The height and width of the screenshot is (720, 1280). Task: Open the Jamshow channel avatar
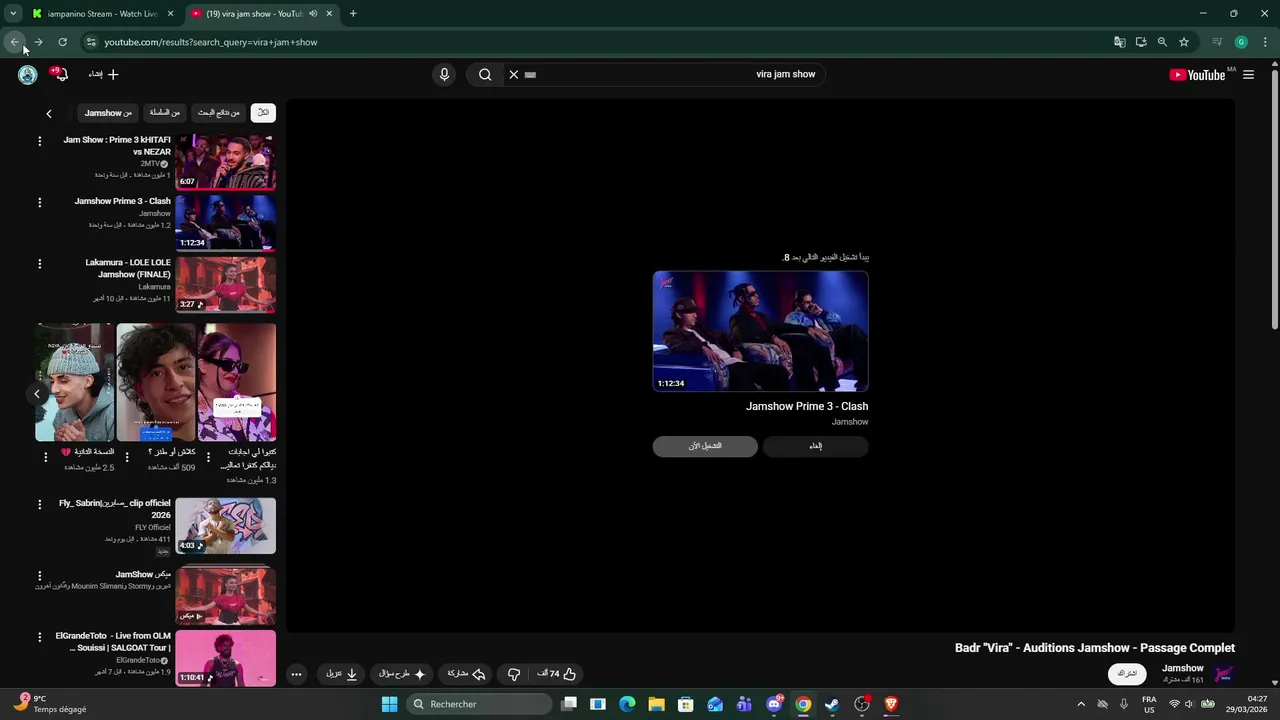(x=1223, y=674)
